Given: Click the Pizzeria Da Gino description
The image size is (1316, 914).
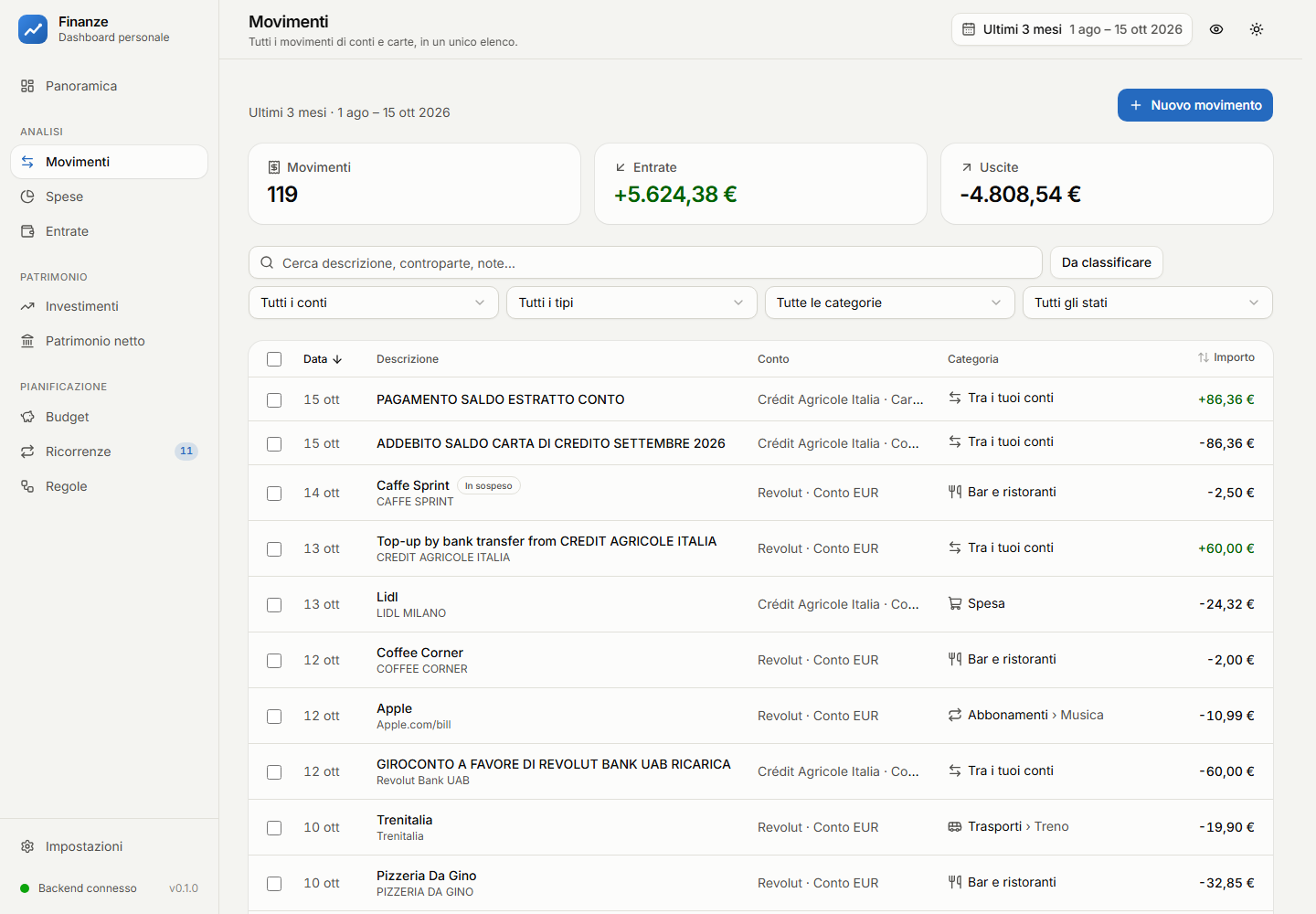Looking at the screenshot, I should point(427,876).
